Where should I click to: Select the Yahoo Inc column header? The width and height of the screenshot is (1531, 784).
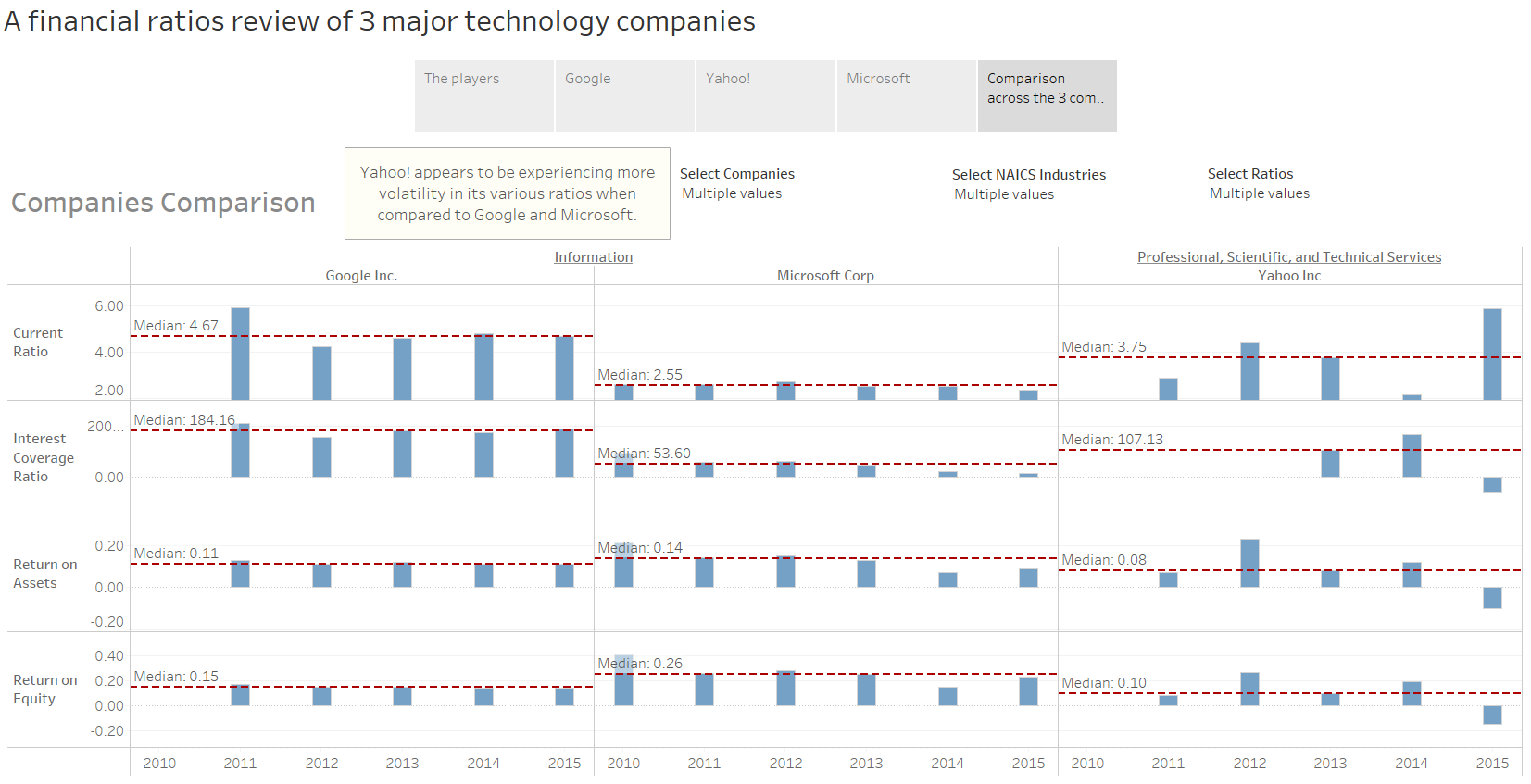click(1289, 276)
